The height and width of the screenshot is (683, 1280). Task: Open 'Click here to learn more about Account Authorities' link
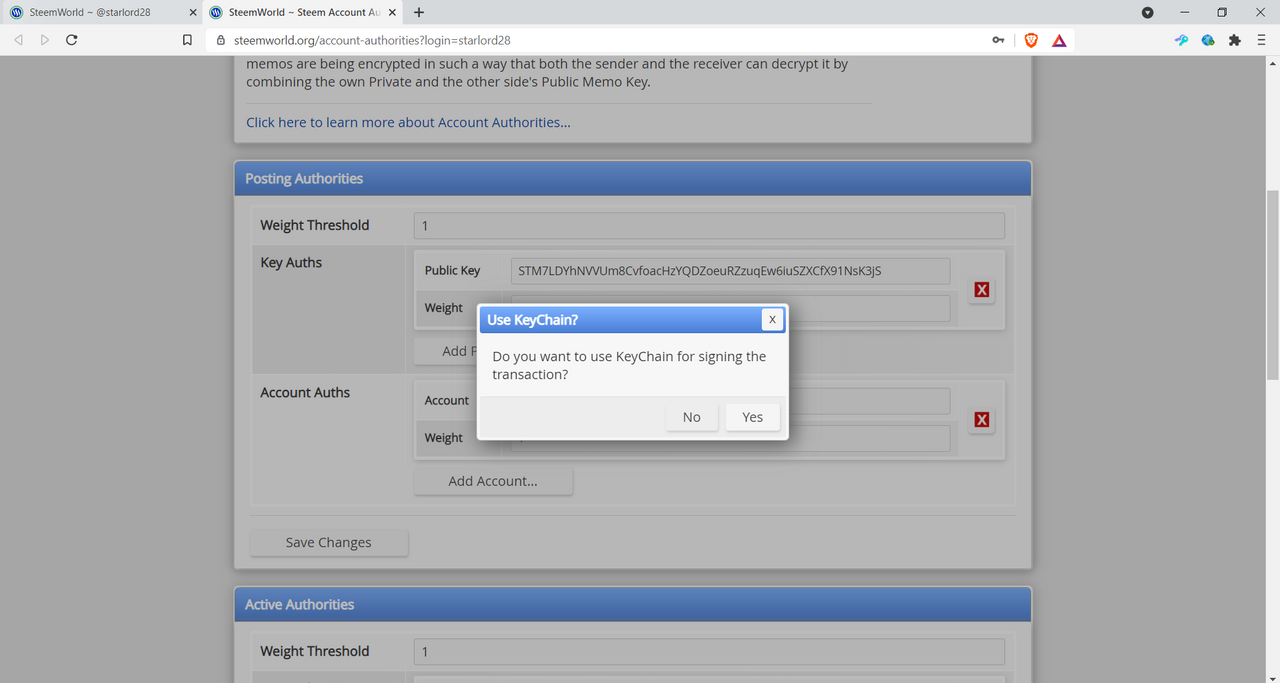point(409,122)
